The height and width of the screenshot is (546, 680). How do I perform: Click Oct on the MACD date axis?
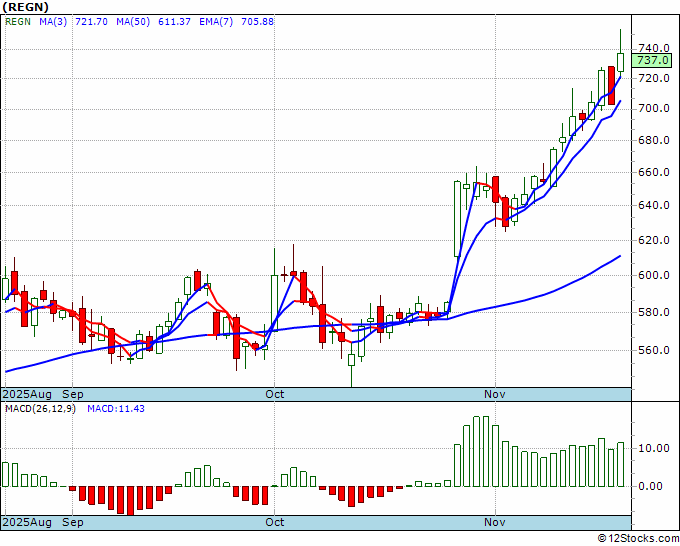[x=275, y=522]
